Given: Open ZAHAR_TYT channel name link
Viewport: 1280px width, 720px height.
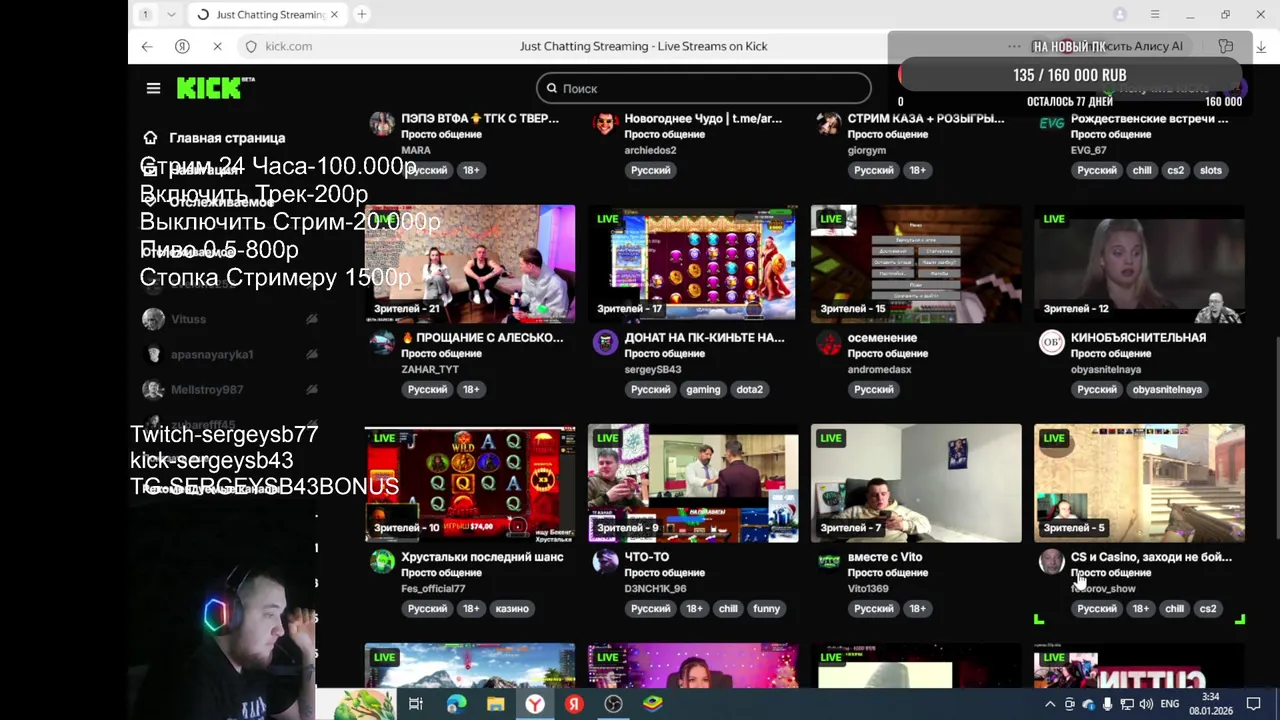Looking at the screenshot, I should pyautogui.click(x=430, y=369).
